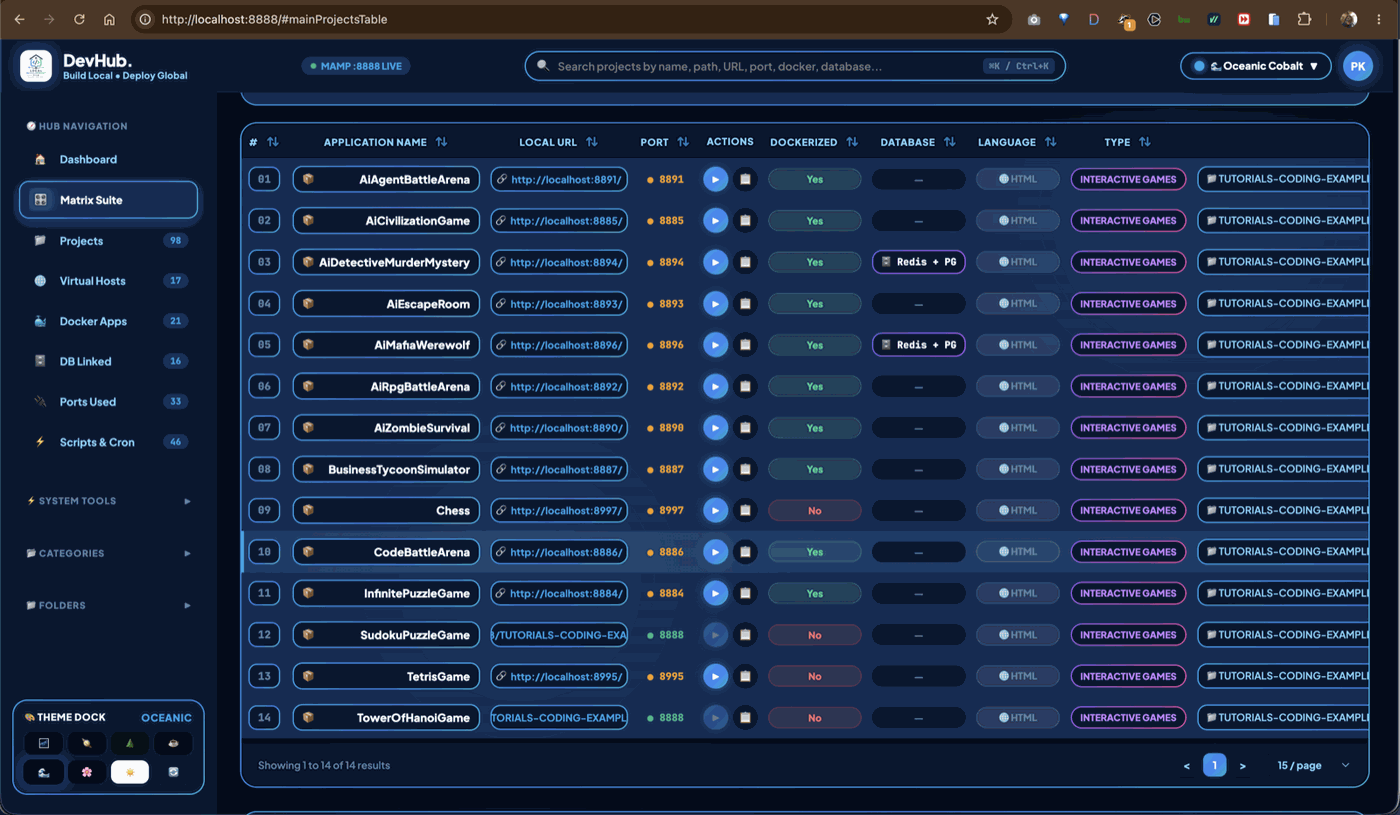Screen dimensions: 1400x815
Task: Open the http://localhost:8997/ link for Chess
Action: (x=559, y=510)
